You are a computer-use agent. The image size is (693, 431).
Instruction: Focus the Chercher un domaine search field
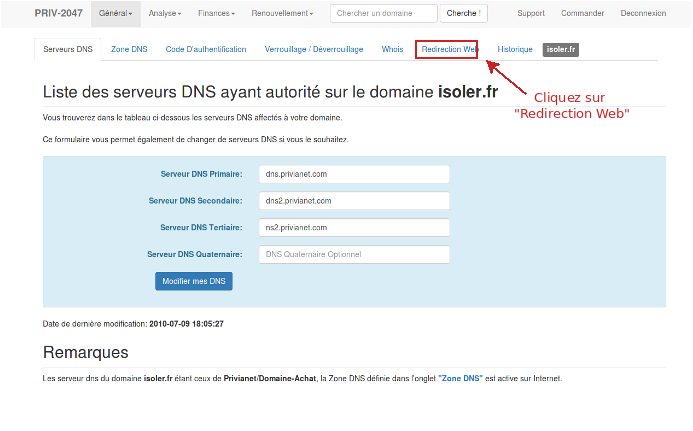[383, 13]
